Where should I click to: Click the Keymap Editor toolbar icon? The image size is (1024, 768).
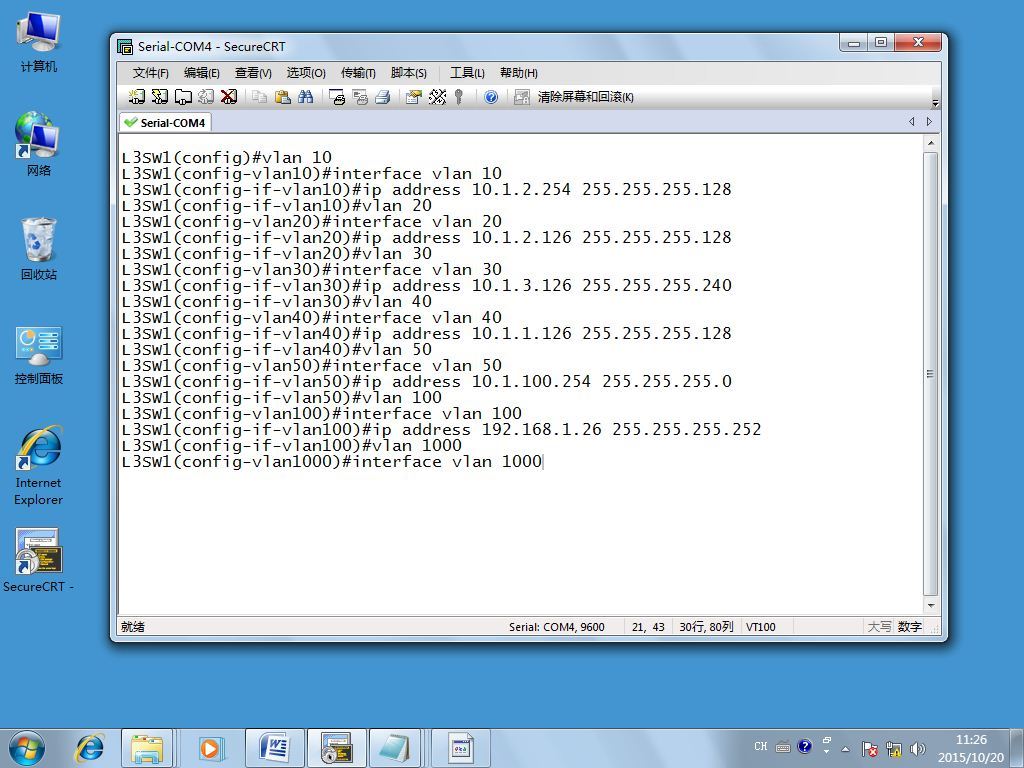click(437, 97)
